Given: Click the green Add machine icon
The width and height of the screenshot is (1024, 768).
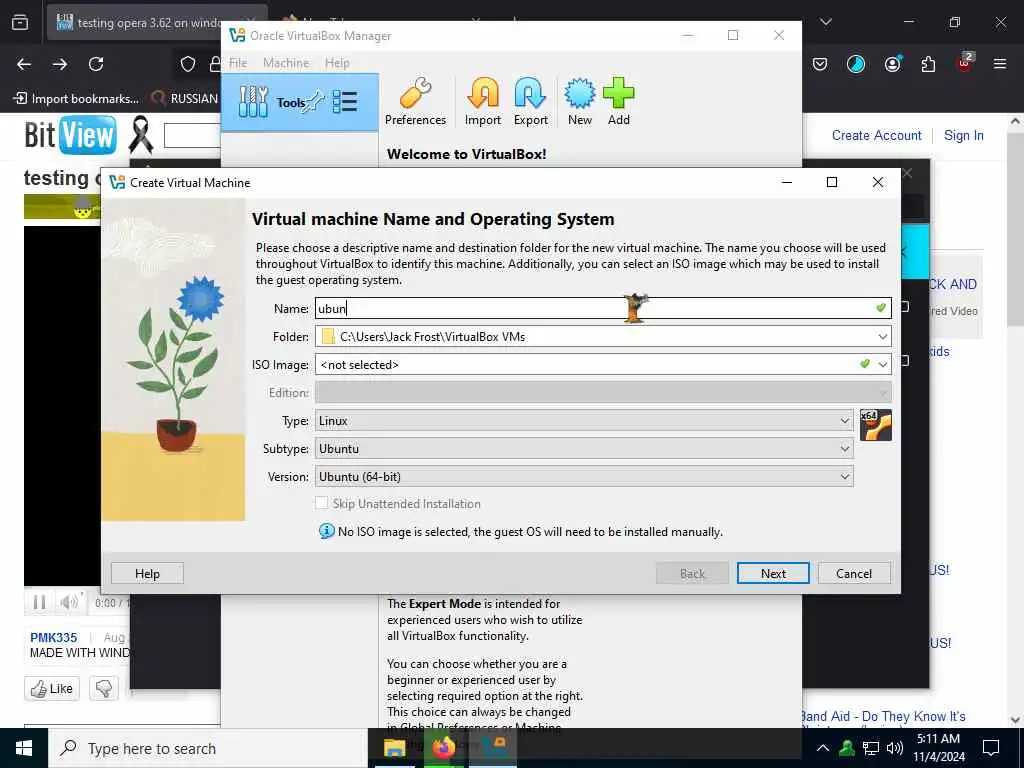Looking at the screenshot, I should tap(618, 93).
